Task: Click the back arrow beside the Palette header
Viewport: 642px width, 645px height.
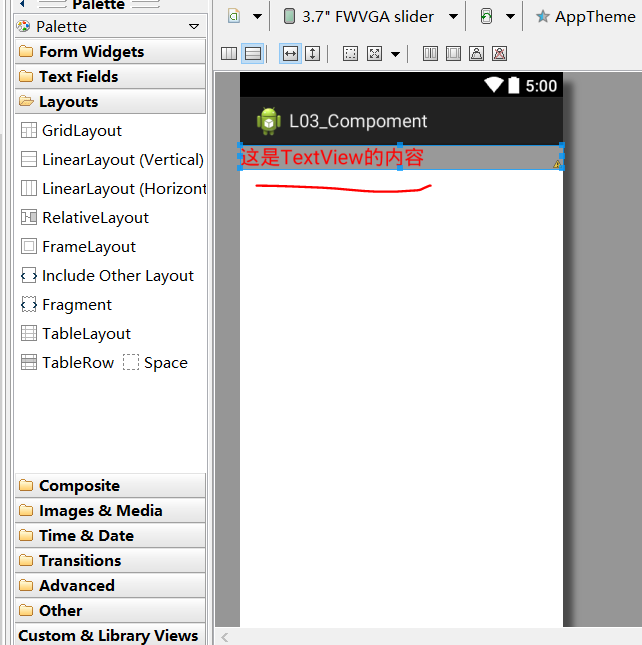Action: click(22, 4)
